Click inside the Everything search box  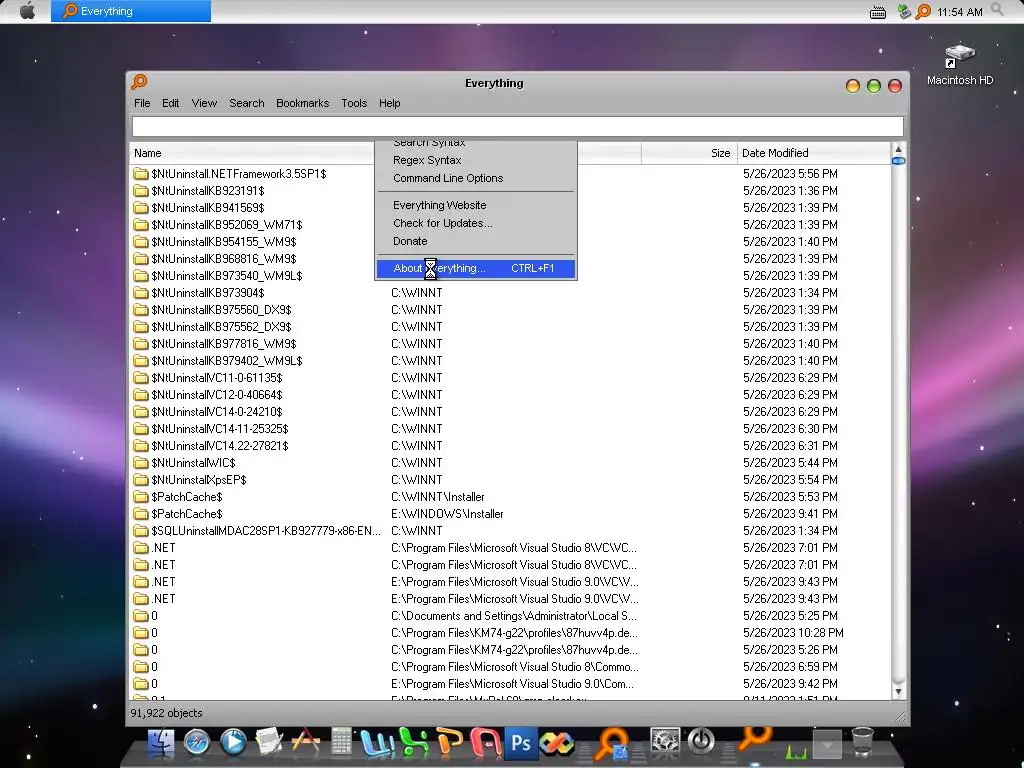click(517, 127)
